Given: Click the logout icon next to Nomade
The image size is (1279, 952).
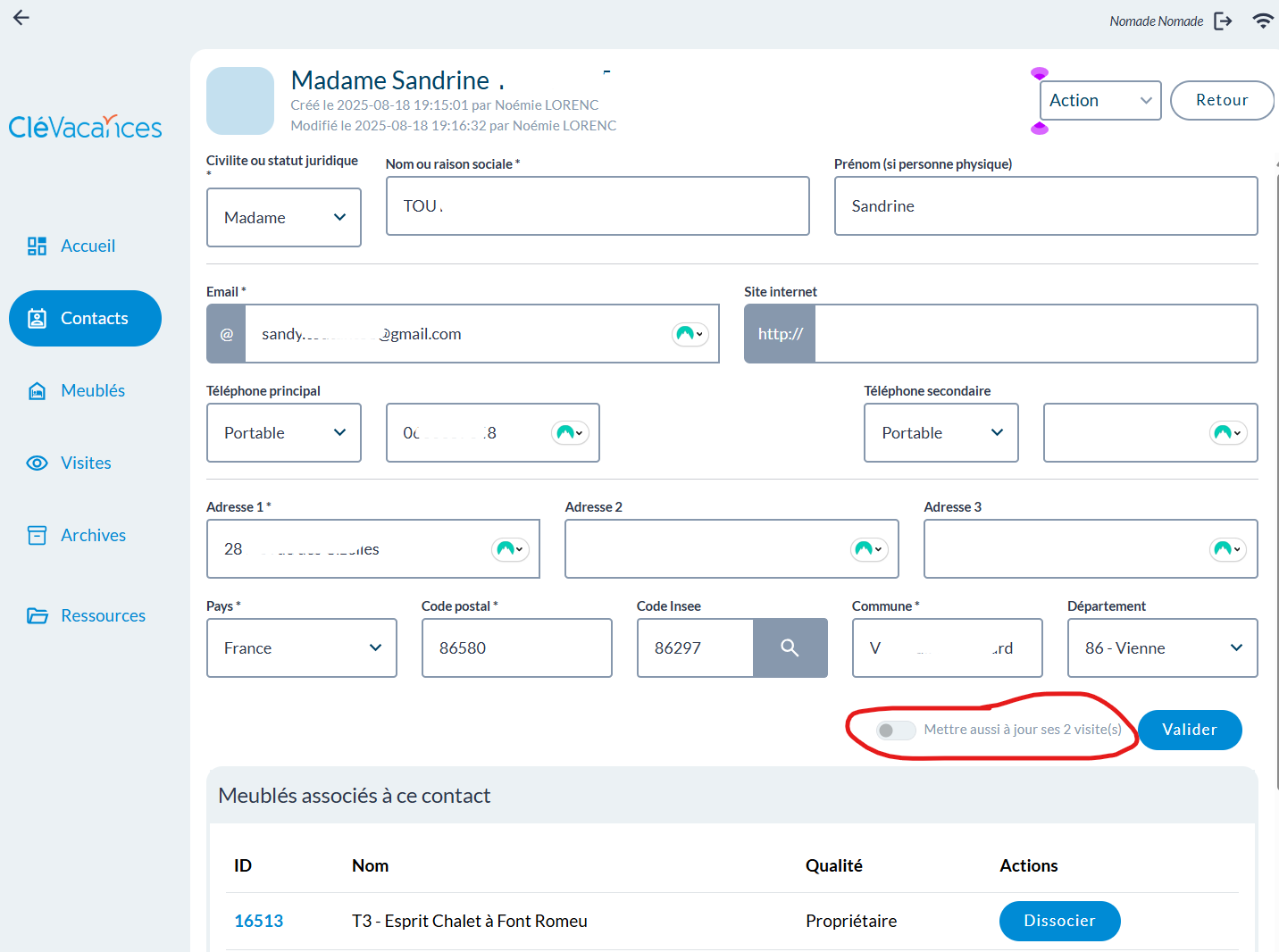Looking at the screenshot, I should [1223, 21].
